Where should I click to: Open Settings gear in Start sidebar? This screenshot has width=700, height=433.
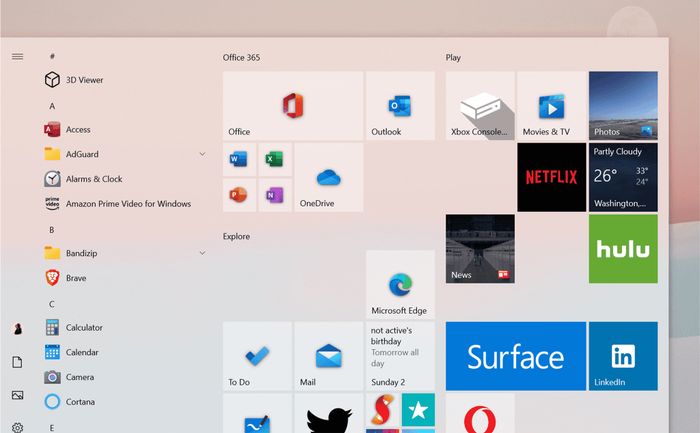click(x=17, y=427)
